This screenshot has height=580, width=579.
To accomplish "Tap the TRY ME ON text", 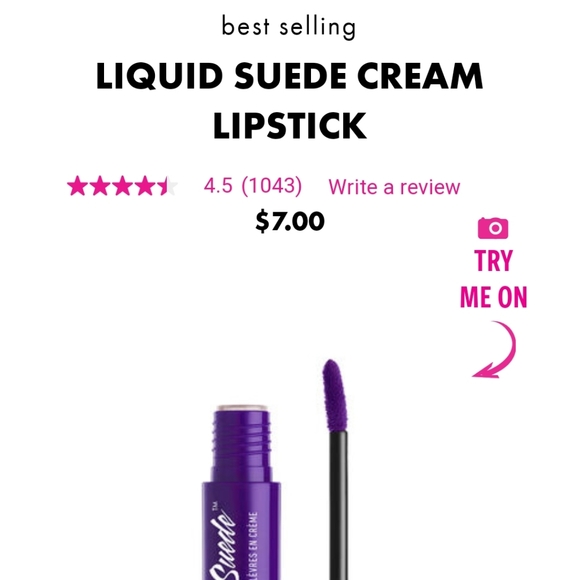I will pyautogui.click(x=494, y=279).
